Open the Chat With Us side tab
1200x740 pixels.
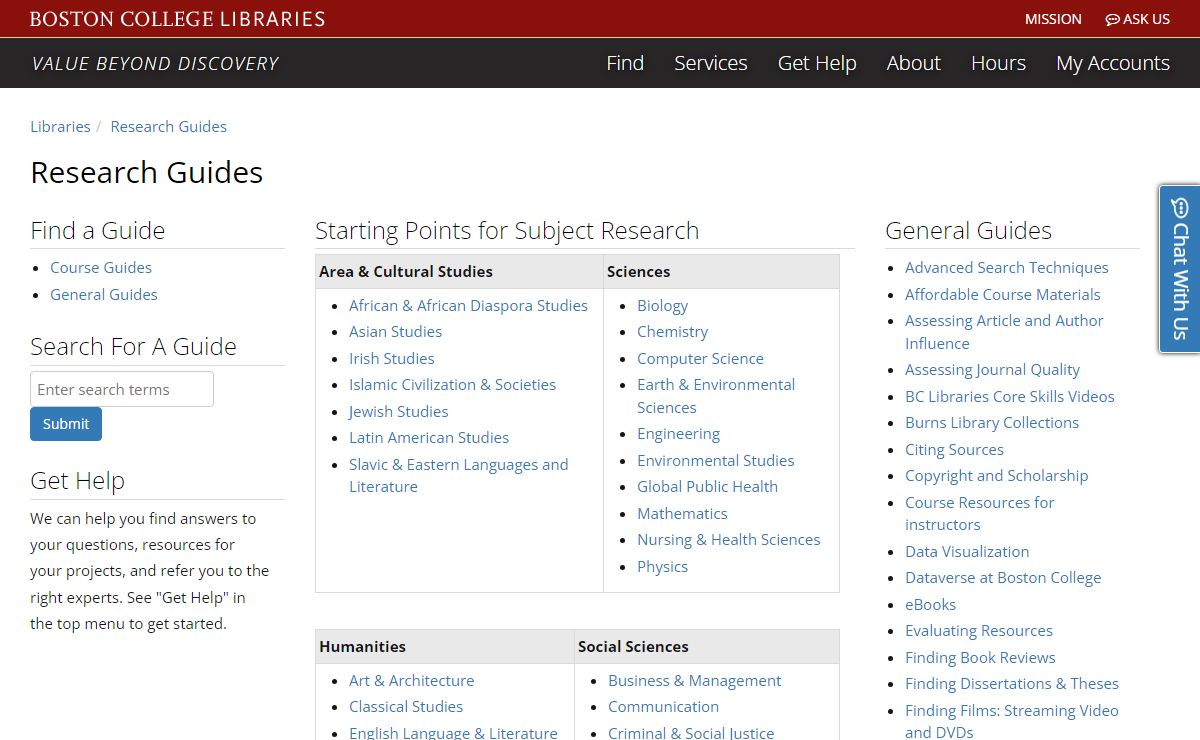1180,269
